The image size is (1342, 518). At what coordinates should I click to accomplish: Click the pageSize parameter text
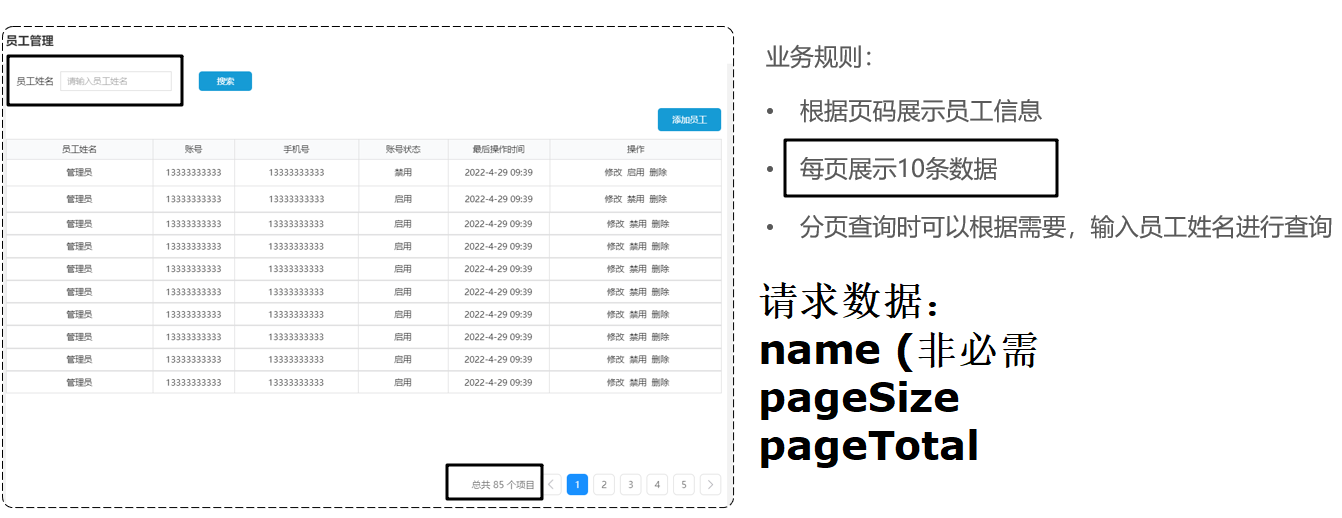click(860, 399)
